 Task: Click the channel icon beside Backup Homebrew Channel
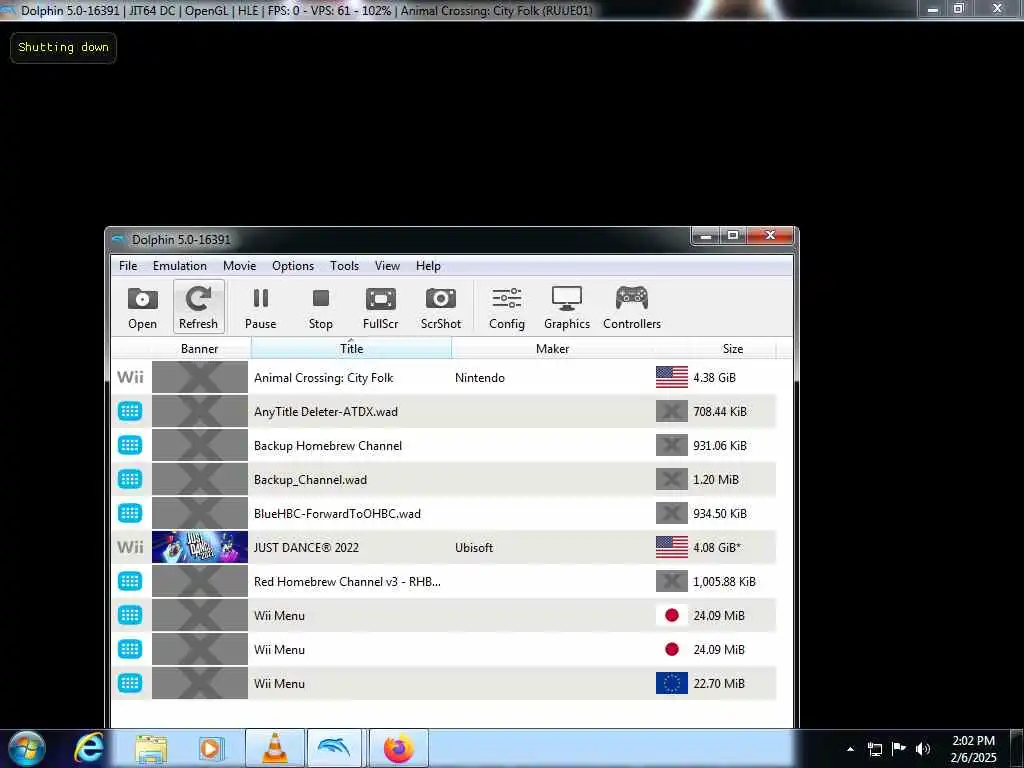130,445
